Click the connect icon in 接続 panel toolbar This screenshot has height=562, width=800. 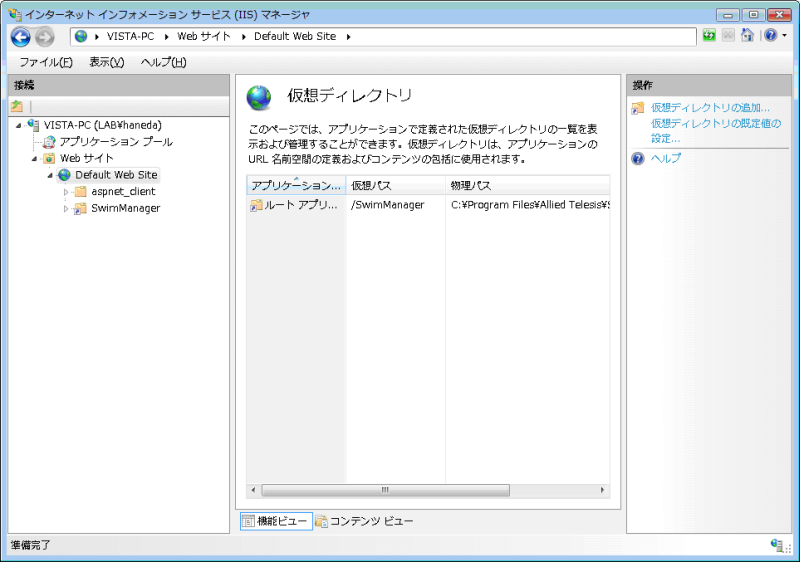click(x=17, y=106)
